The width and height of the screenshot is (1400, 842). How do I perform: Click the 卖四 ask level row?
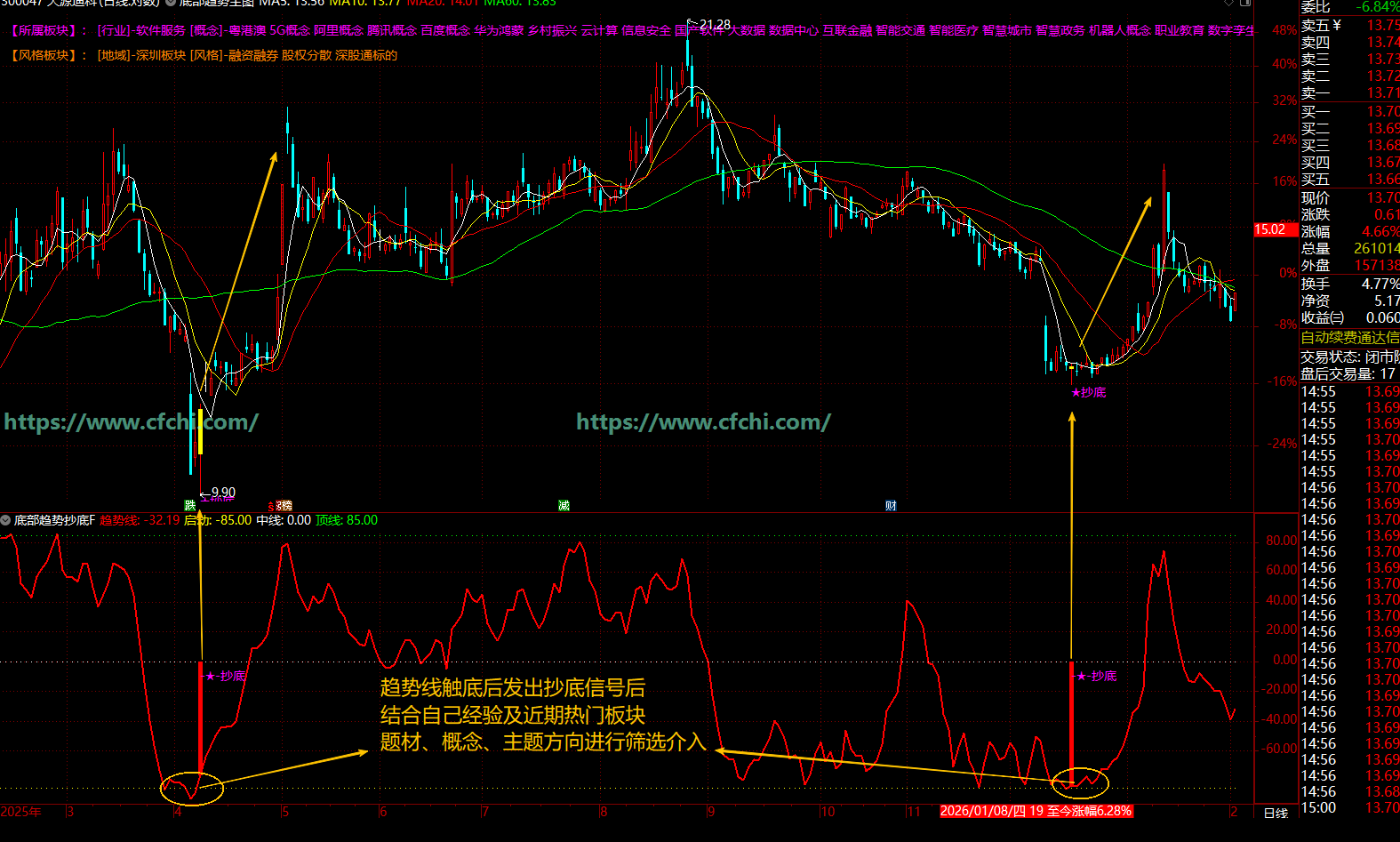point(1349,42)
